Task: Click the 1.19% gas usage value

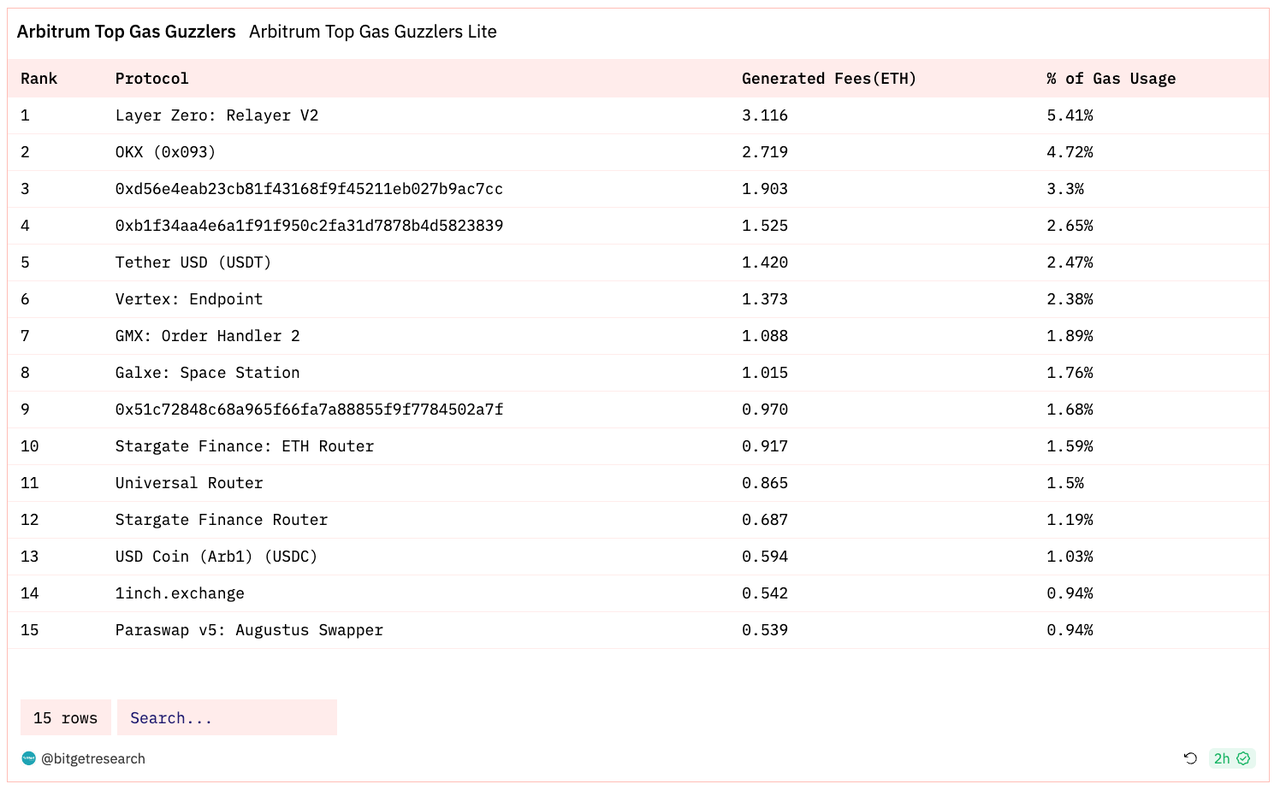Action: point(1070,520)
